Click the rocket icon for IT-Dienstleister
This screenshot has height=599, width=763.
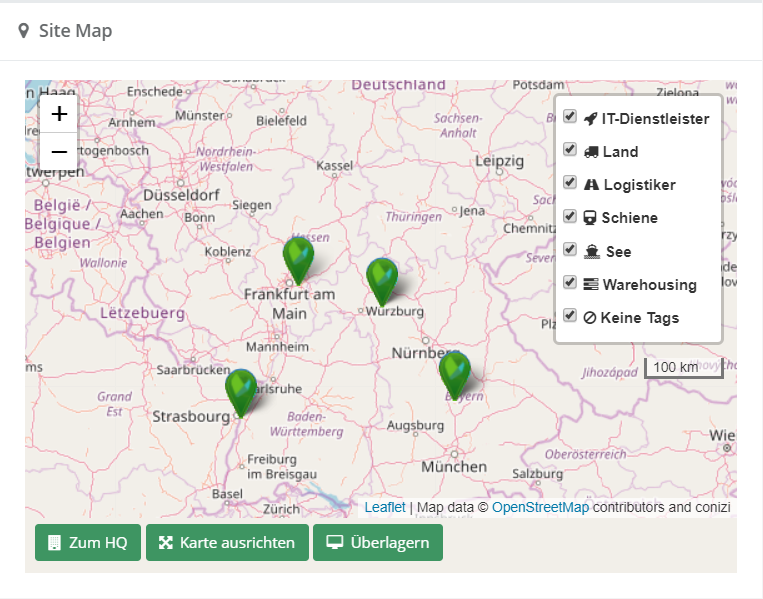pos(590,119)
